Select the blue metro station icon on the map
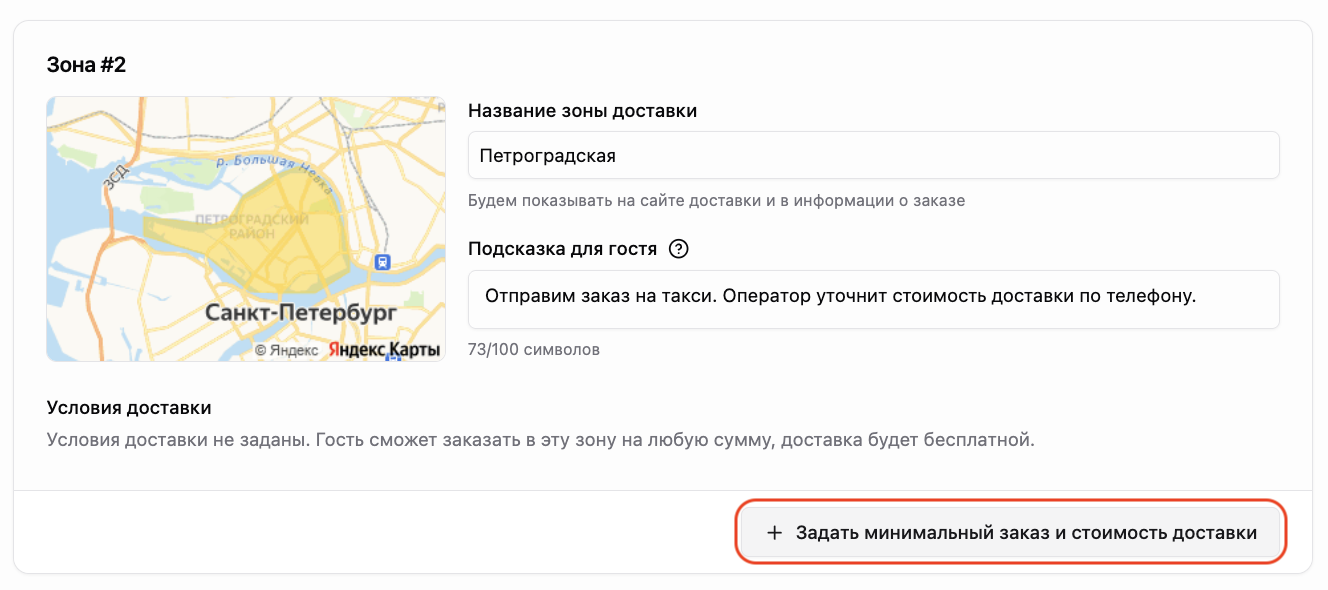The image size is (1328, 590). point(381,261)
